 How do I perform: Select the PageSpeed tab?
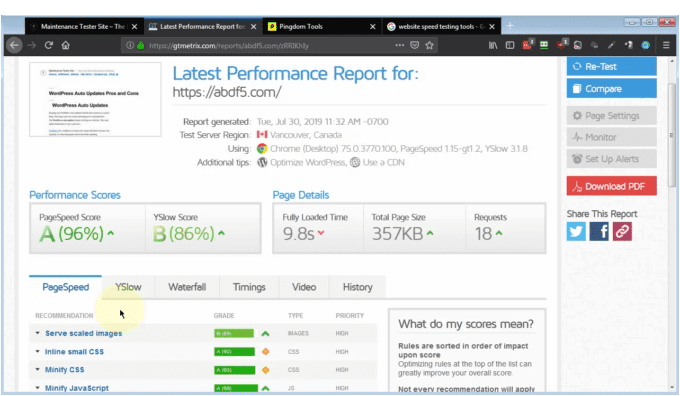65,287
